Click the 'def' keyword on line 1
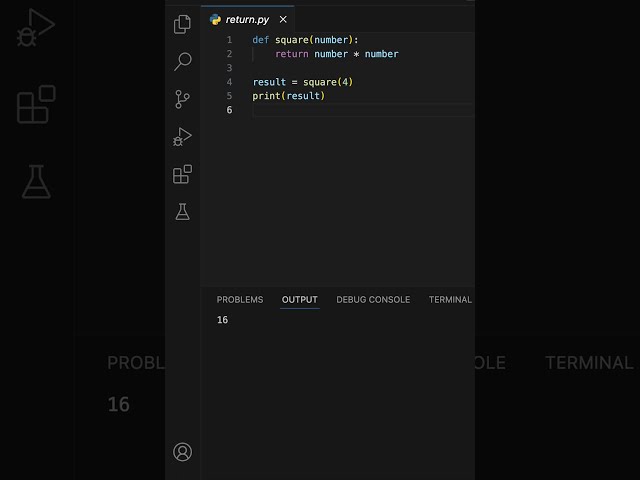Image resolution: width=640 pixels, height=480 pixels. [x=260, y=40]
